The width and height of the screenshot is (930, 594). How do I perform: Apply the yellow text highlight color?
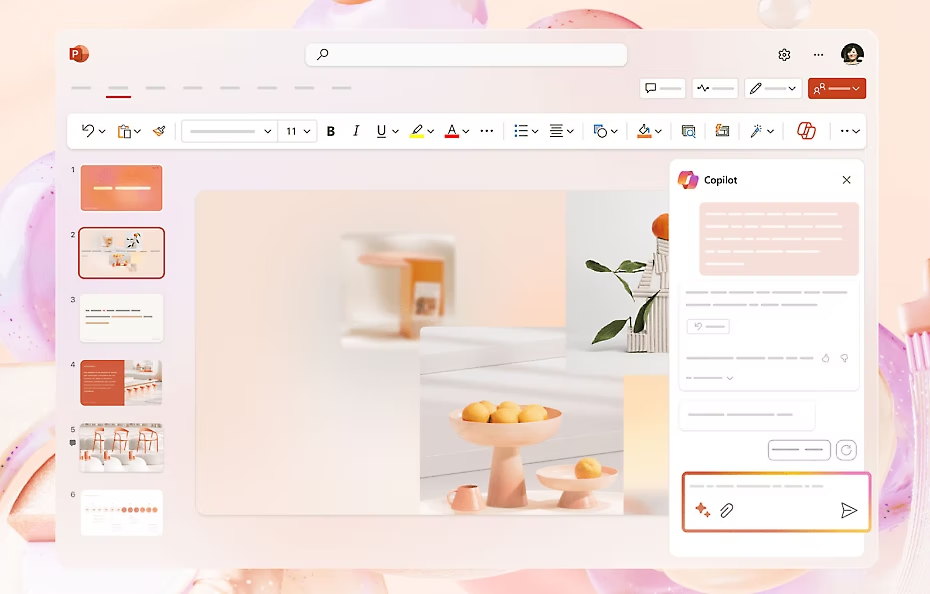[417, 131]
